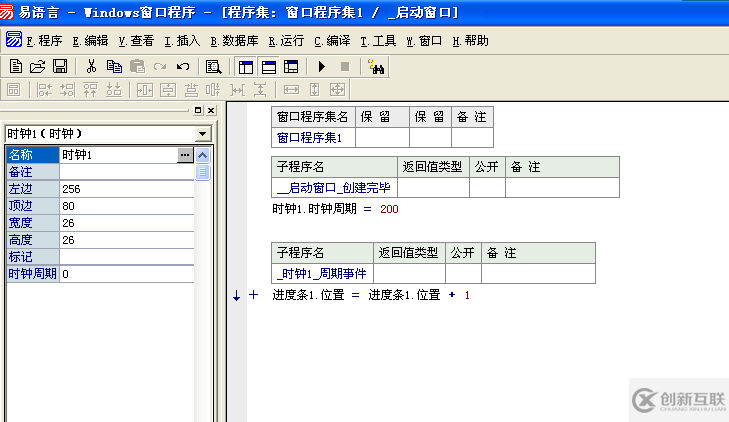729x422 pixels.
Task: Open the I.插入 menu
Action: pos(182,41)
